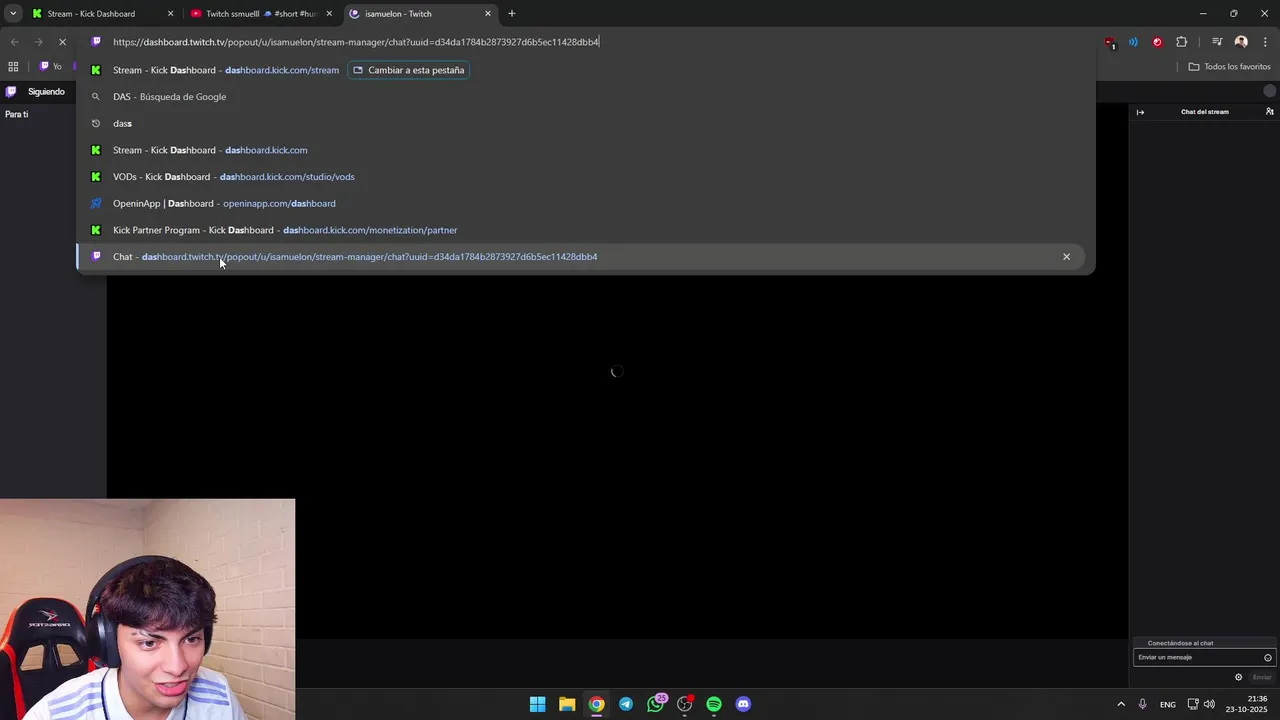The height and width of the screenshot is (720, 1280).
Task: Click the Para ti sidebar heading
Action: click(16, 114)
